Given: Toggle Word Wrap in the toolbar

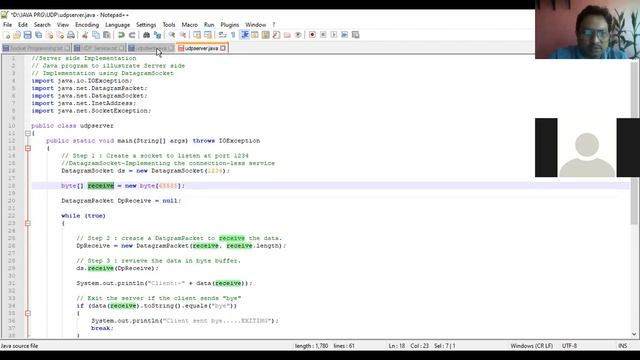Looking at the screenshot, I should click(222, 35).
